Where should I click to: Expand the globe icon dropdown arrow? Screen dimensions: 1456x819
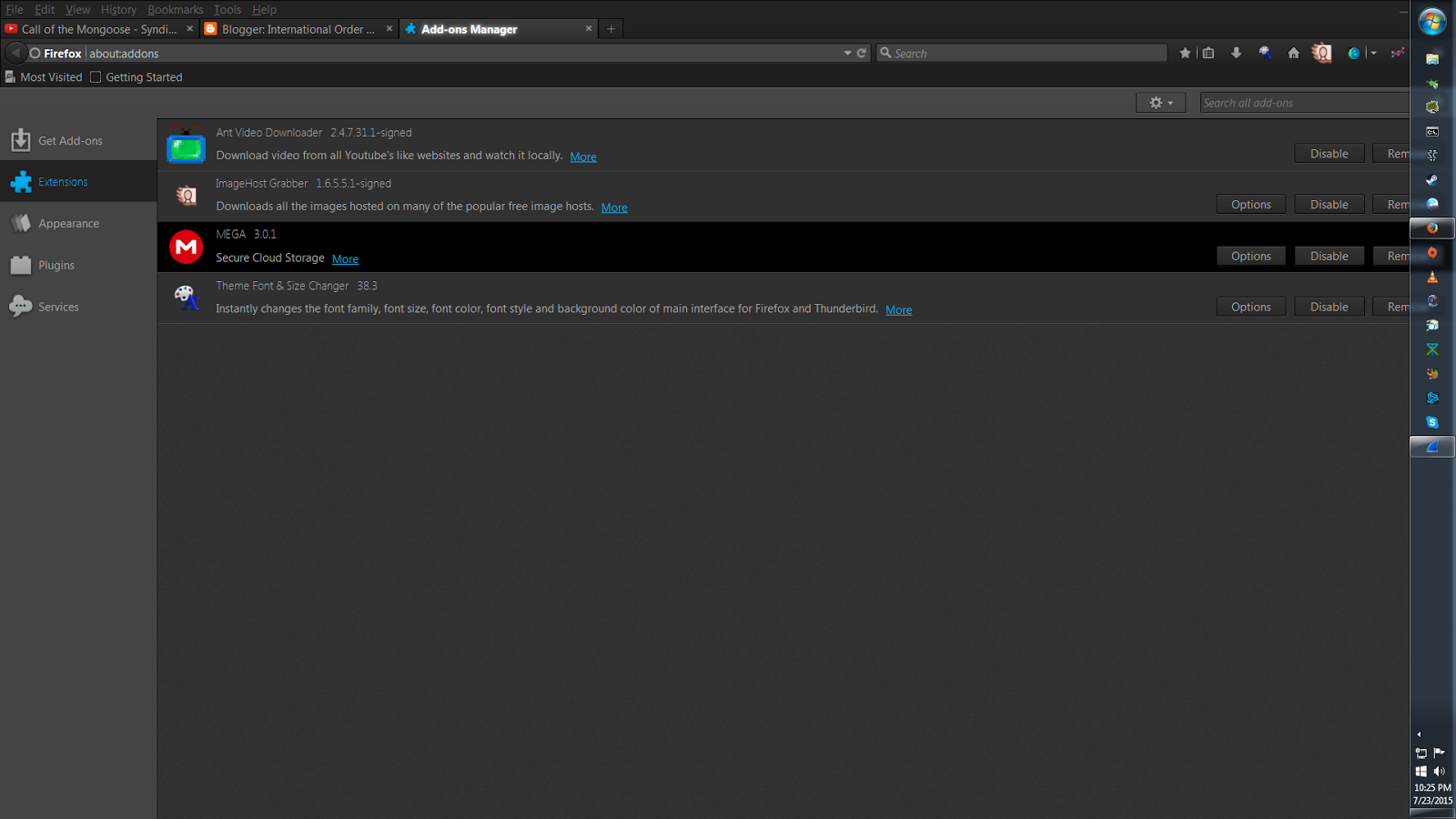[x=1373, y=53]
